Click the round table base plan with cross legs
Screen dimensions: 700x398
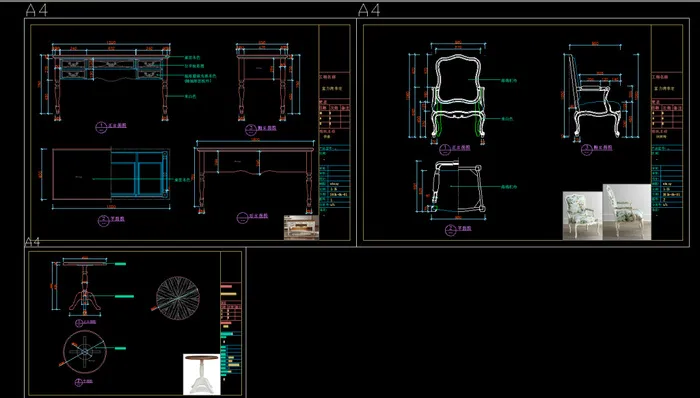(85, 352)
